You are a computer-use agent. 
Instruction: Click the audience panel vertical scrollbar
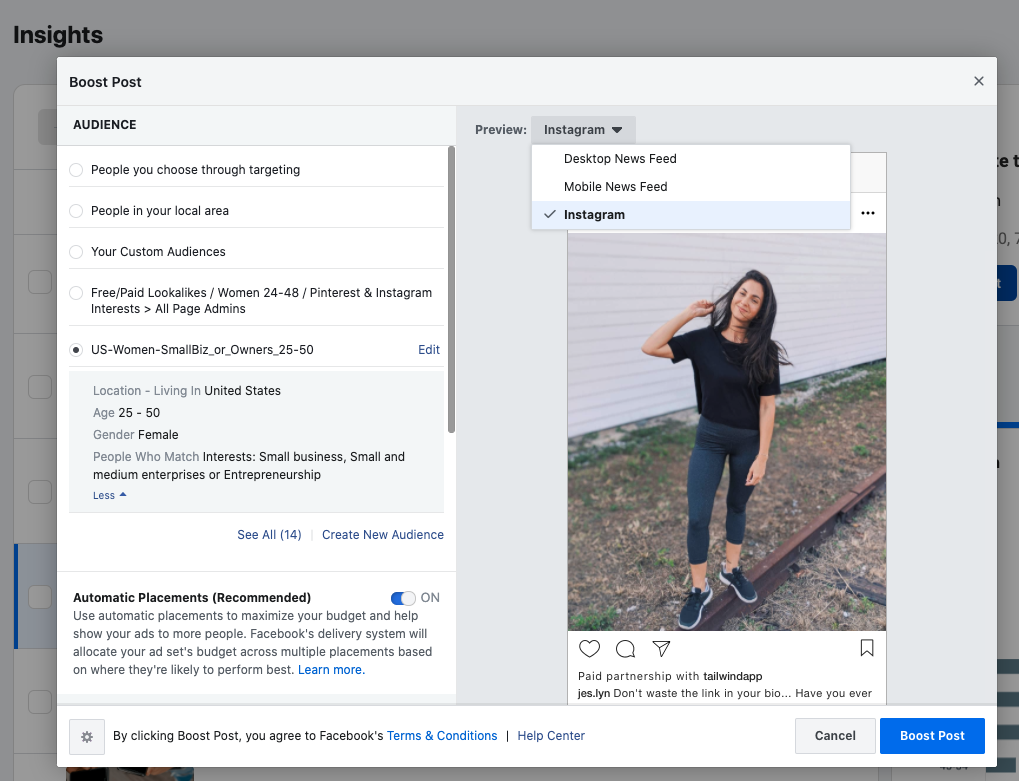[x=452, y=290]
